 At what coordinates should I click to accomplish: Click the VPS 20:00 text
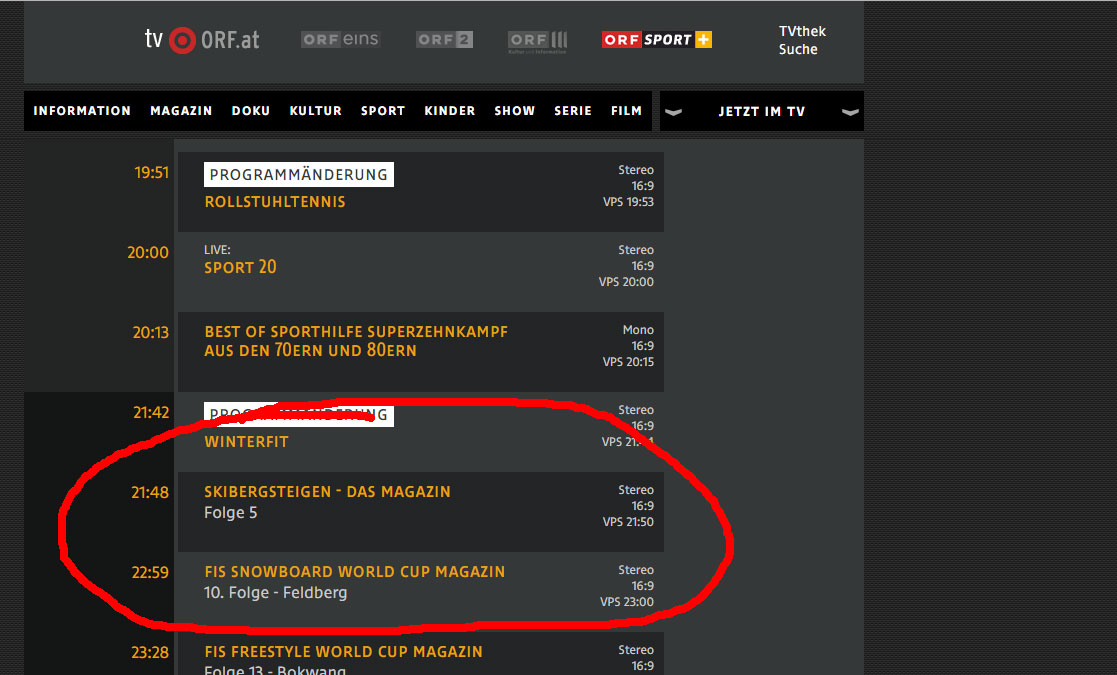pos(626,282)
